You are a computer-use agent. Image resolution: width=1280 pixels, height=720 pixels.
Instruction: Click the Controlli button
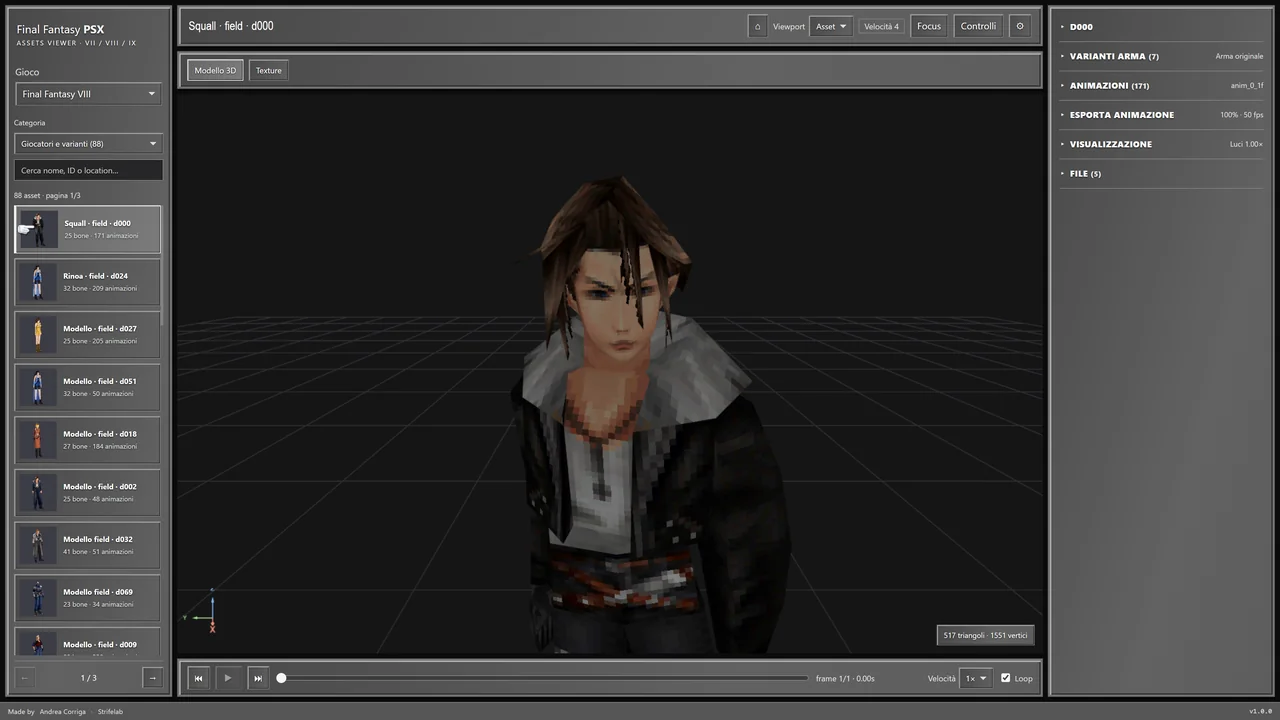[978, 26]
